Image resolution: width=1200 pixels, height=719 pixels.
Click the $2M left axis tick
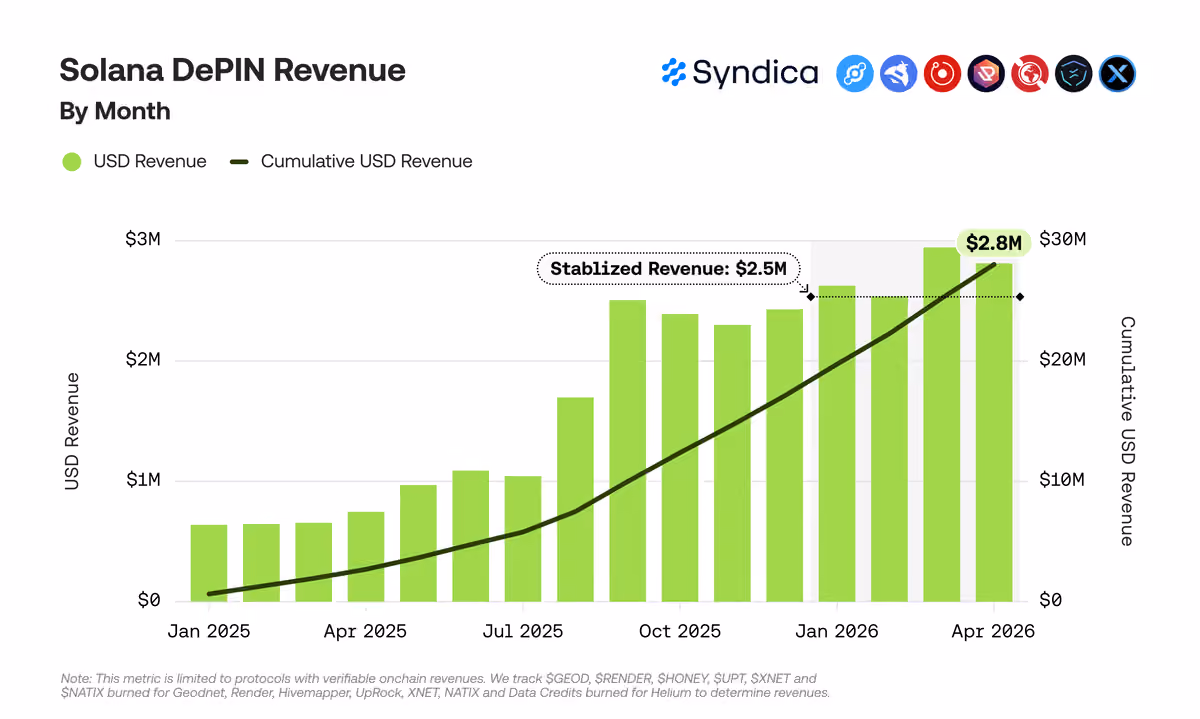[x=142, y=360]
